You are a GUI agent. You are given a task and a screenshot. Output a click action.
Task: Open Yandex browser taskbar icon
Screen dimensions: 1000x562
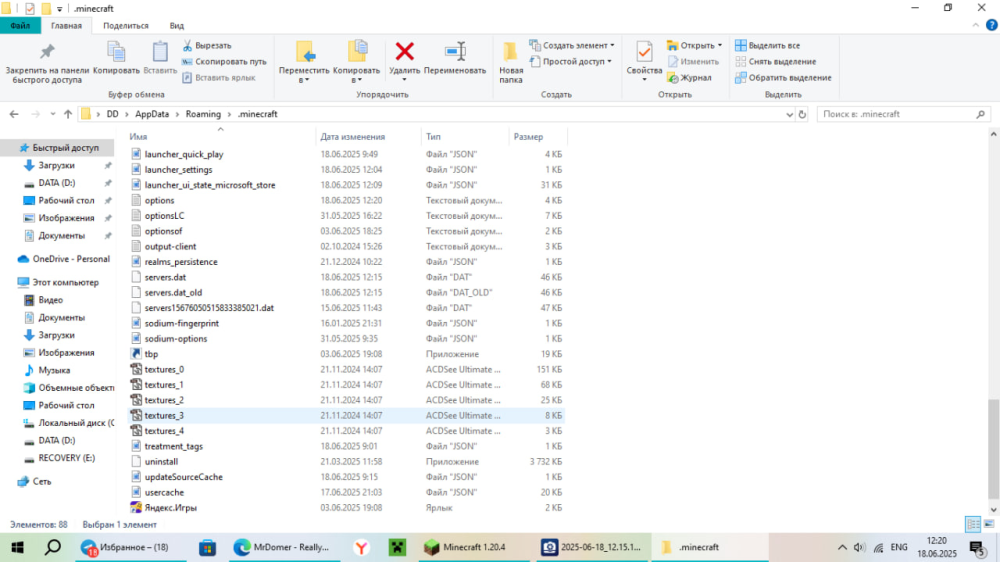click(x=362, y=547)
